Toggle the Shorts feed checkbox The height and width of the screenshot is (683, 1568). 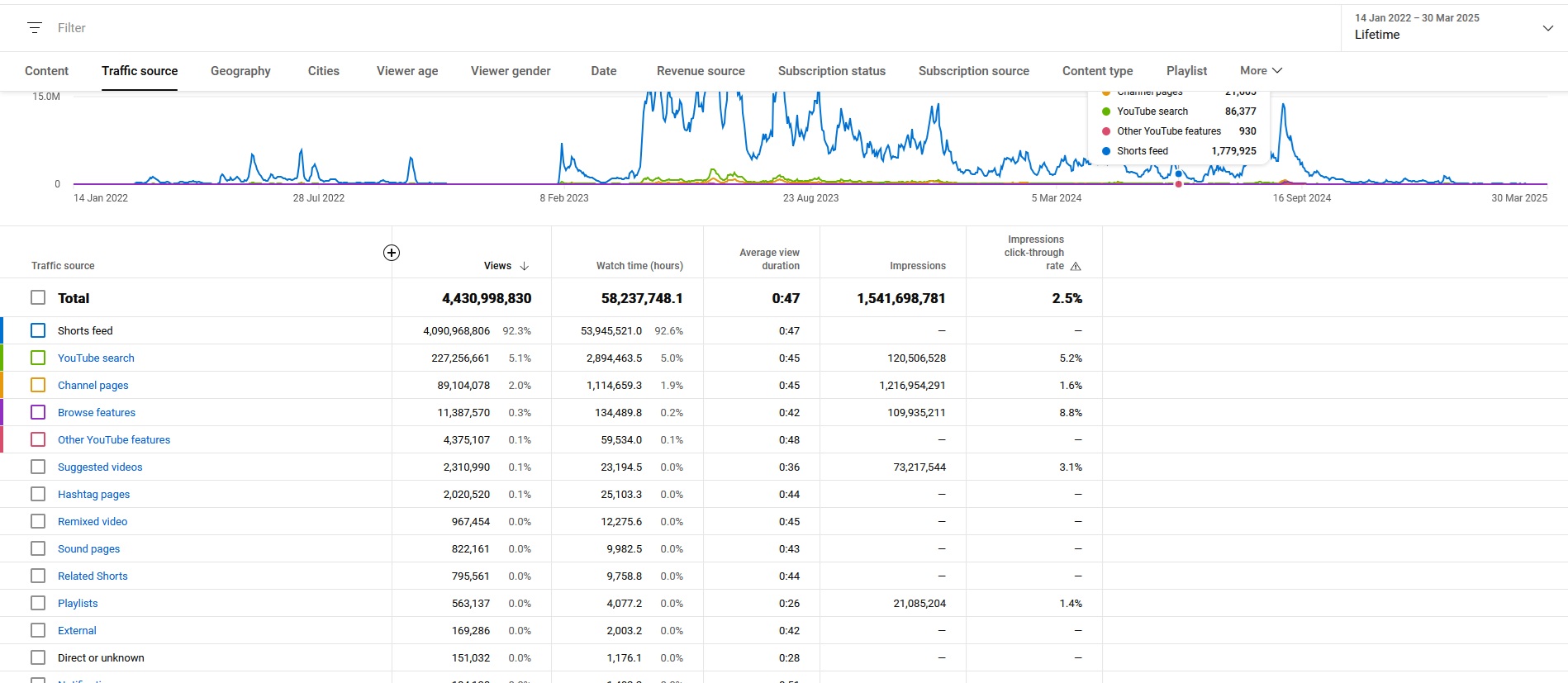pyautogui.click(x=38, y=330)
